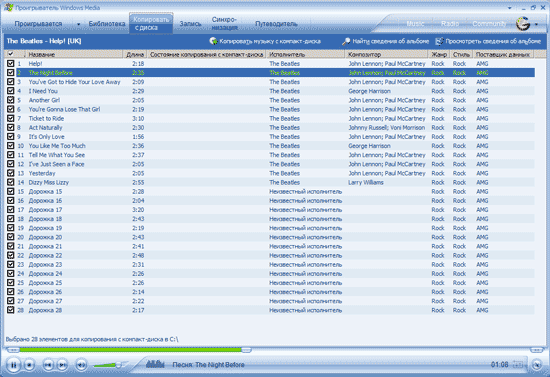
Task: Click Состояние копирования с компакт-диска header
Action: [x=207, y=54]
